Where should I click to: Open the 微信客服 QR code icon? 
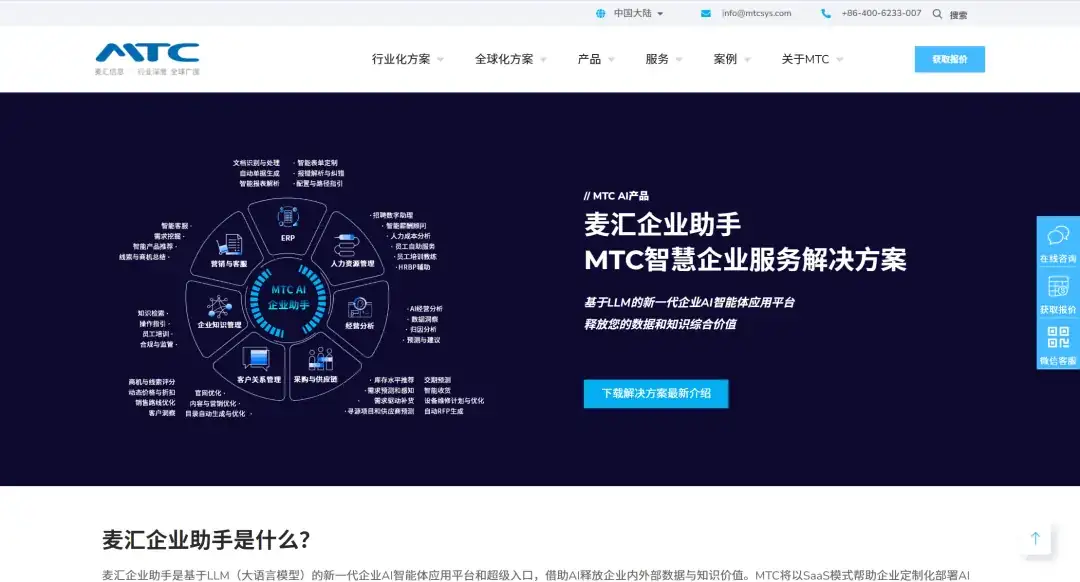point(1058,336)
